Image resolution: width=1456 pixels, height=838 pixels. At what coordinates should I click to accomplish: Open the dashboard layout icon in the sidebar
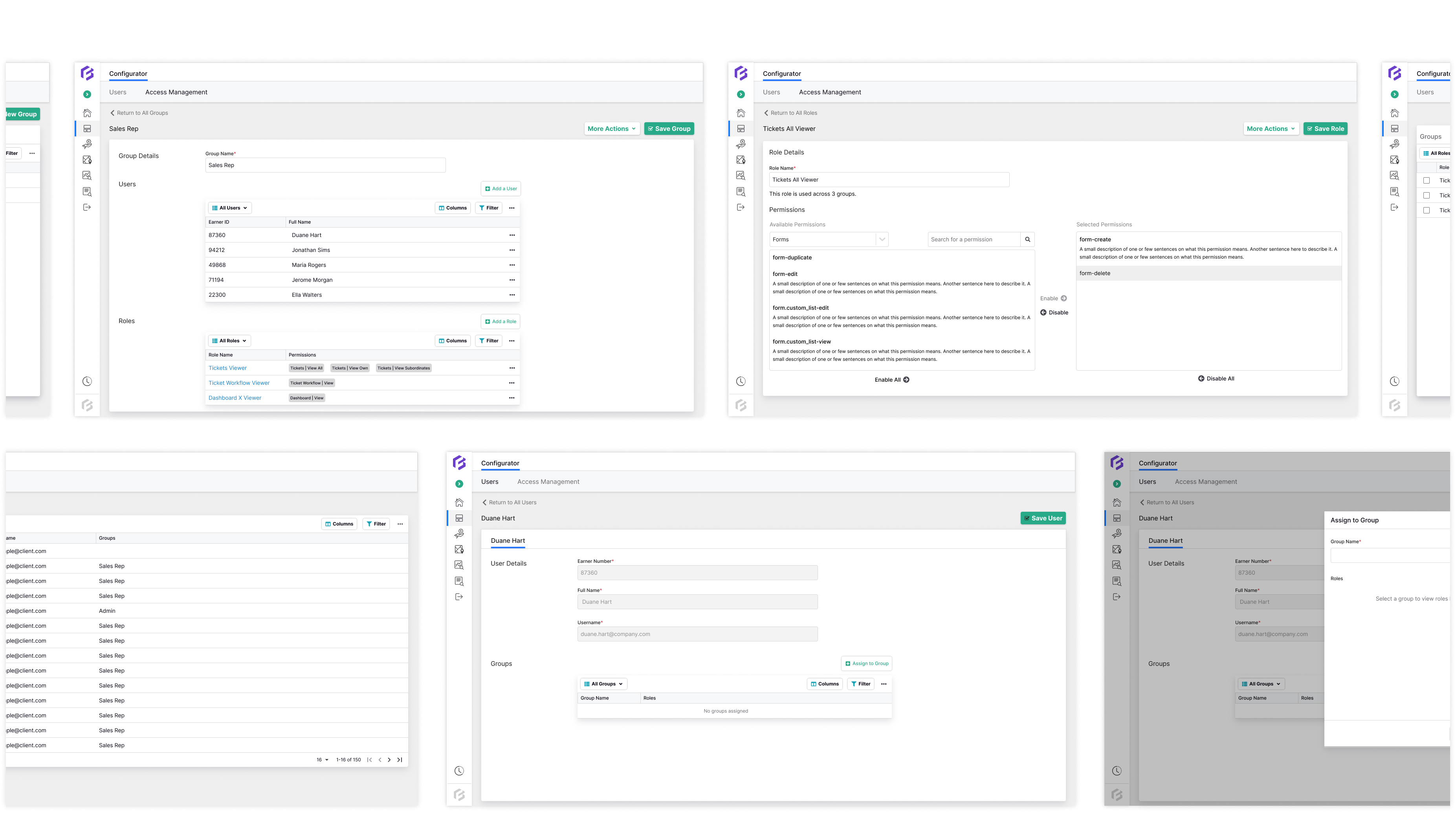87,129
